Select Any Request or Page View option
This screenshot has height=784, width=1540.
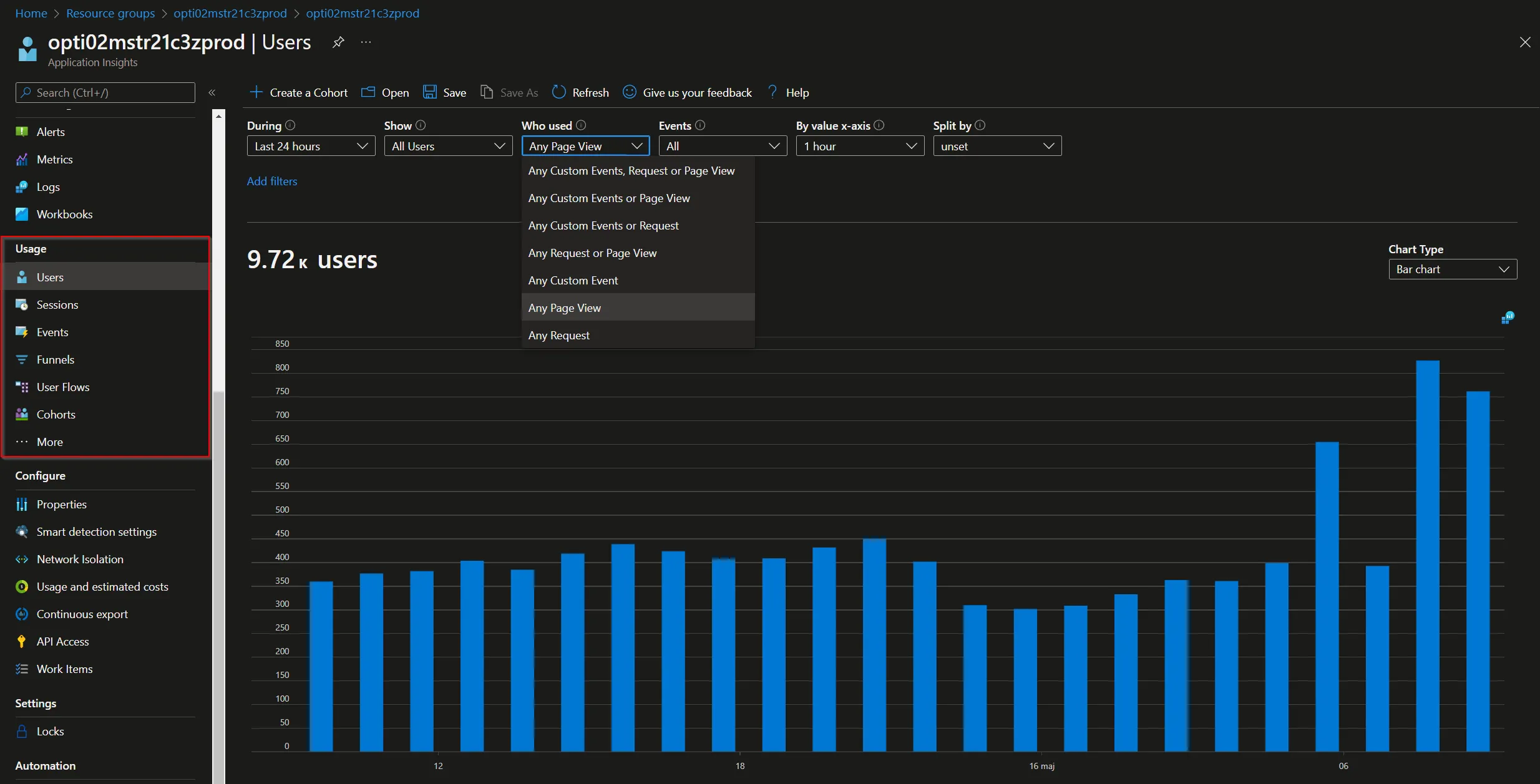point(638,253)
